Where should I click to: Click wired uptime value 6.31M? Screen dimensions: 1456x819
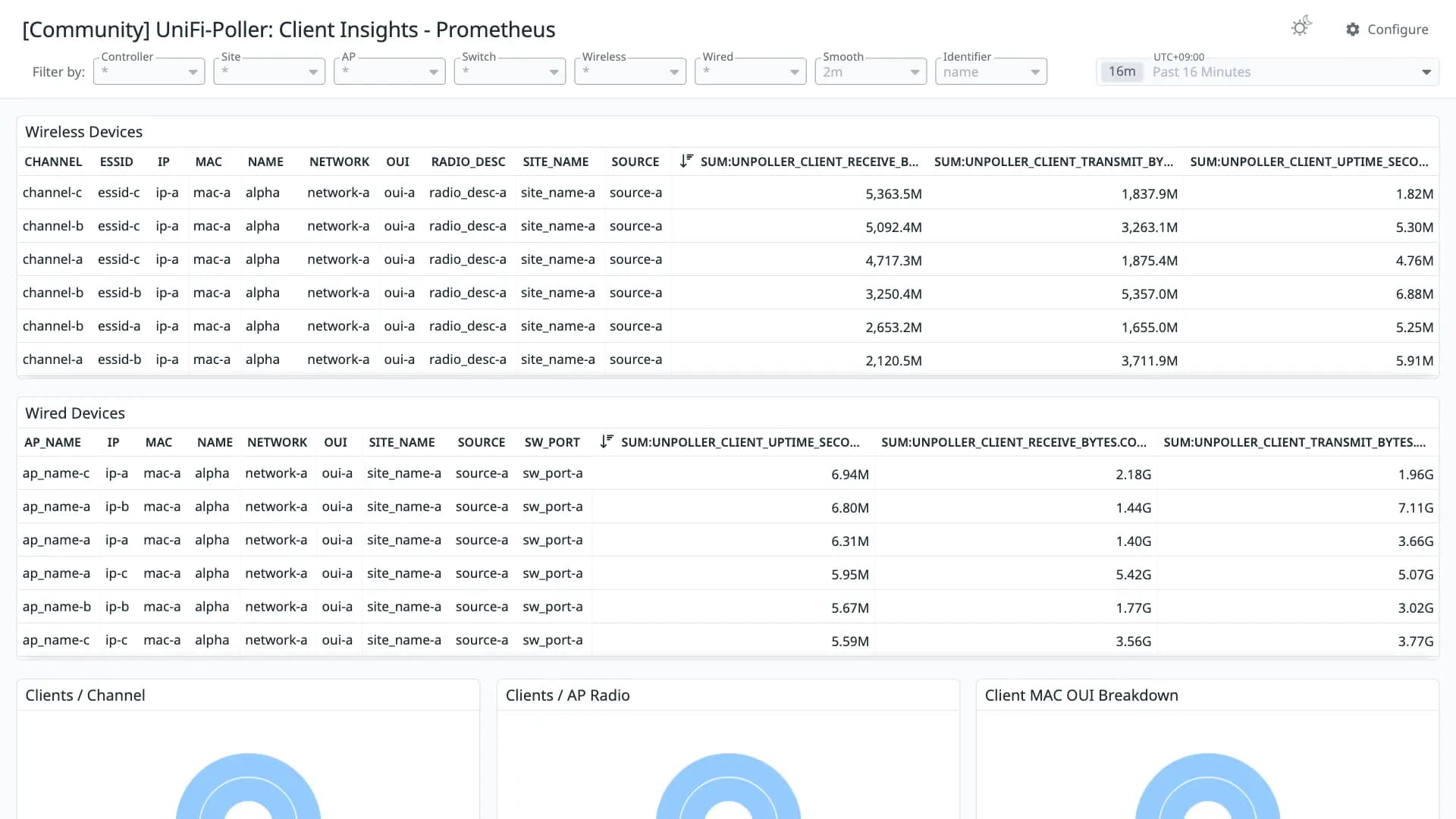click(x=849, y=541)
